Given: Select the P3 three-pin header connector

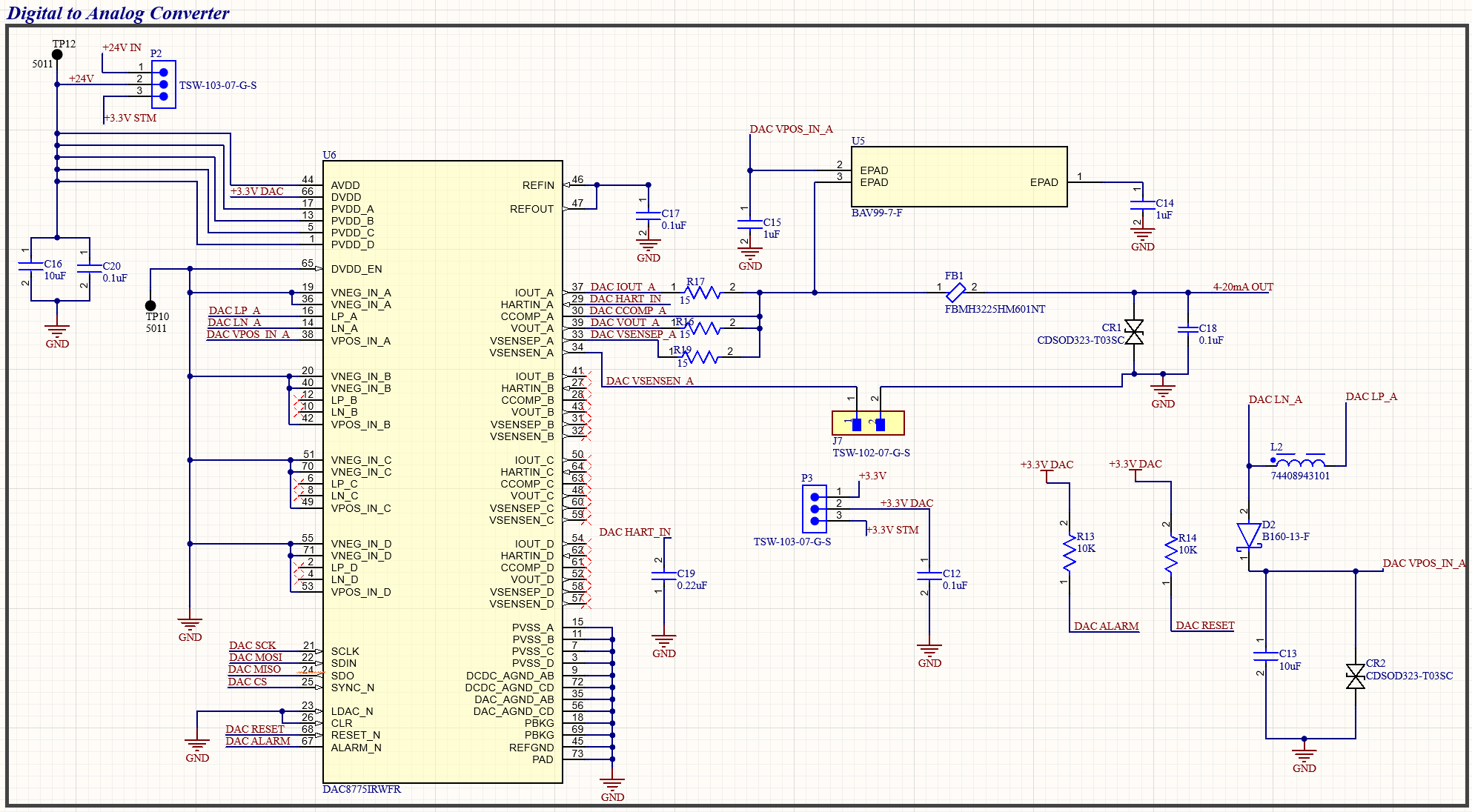Looking at the screenshot, I should pos(815,509).
